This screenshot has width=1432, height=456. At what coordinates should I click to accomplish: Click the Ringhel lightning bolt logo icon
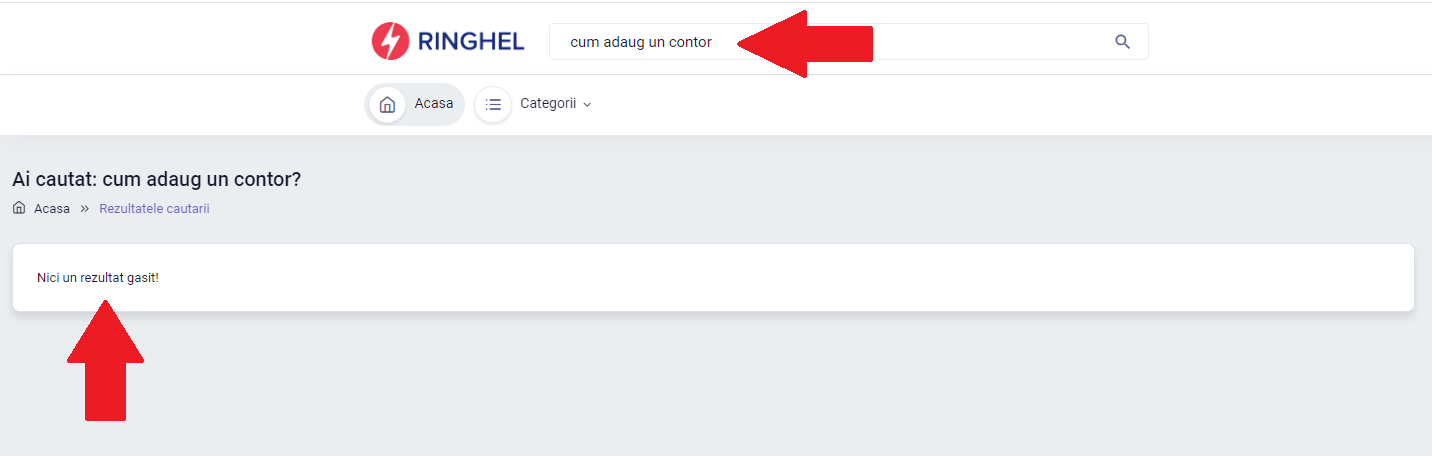pyautogui.click(x=390, y=41)
